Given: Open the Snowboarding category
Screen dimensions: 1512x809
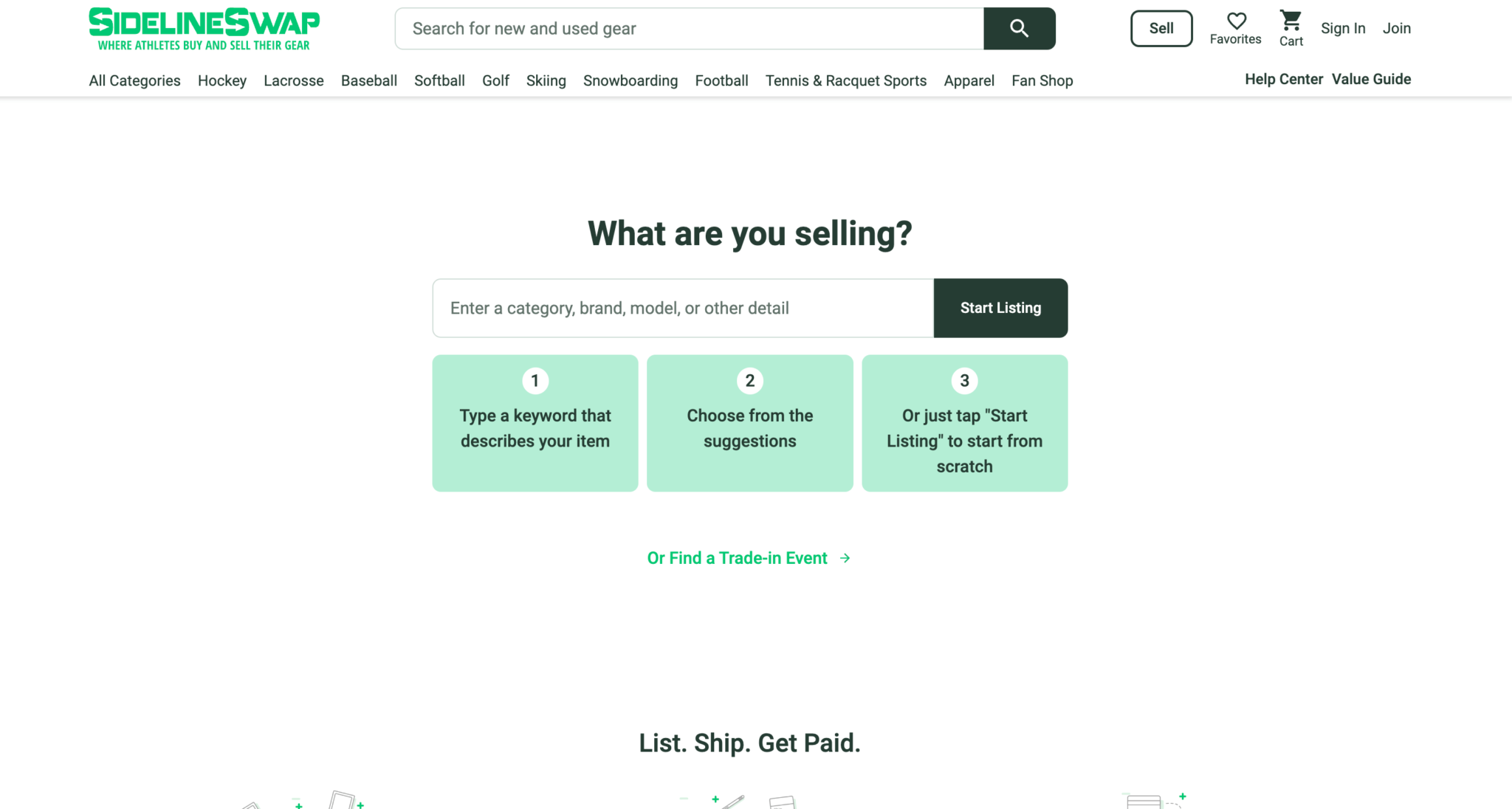Looking at the screenshot, I should pyautogui.click(x=630, y=80).
